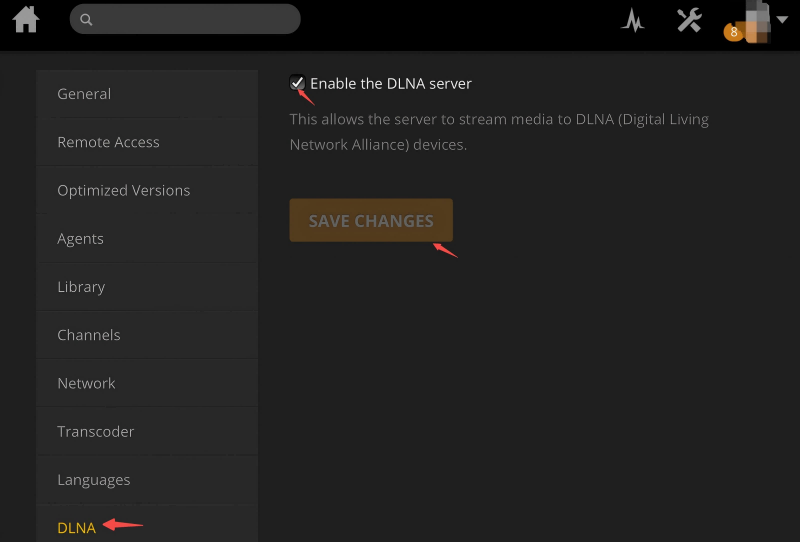Select Languages in the sidebar
Image resolution: width=800 pixels, height=542 pixels.
click(93, 480)
